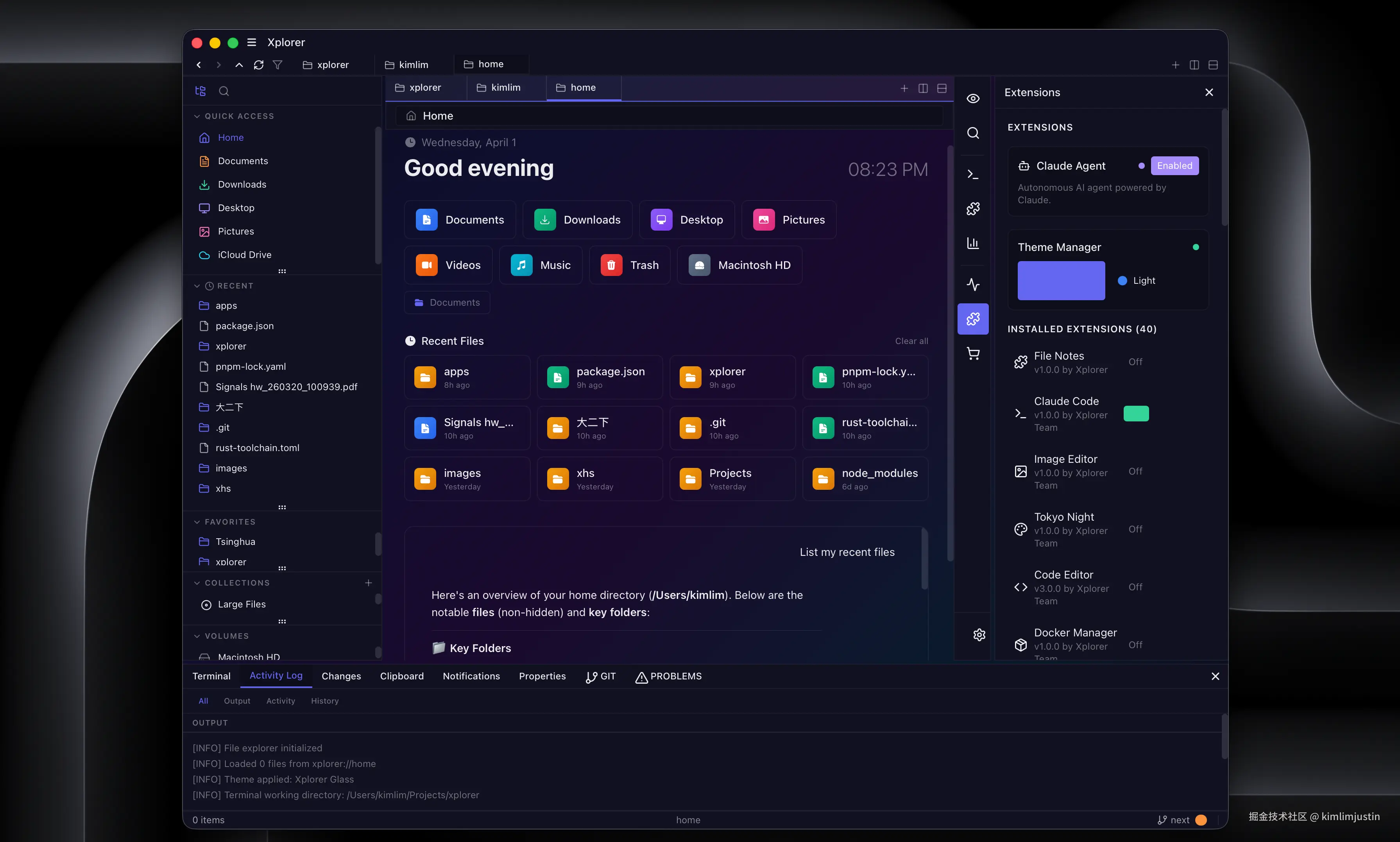
Task: Collapse the Favorites section
Action: point(197,522)
